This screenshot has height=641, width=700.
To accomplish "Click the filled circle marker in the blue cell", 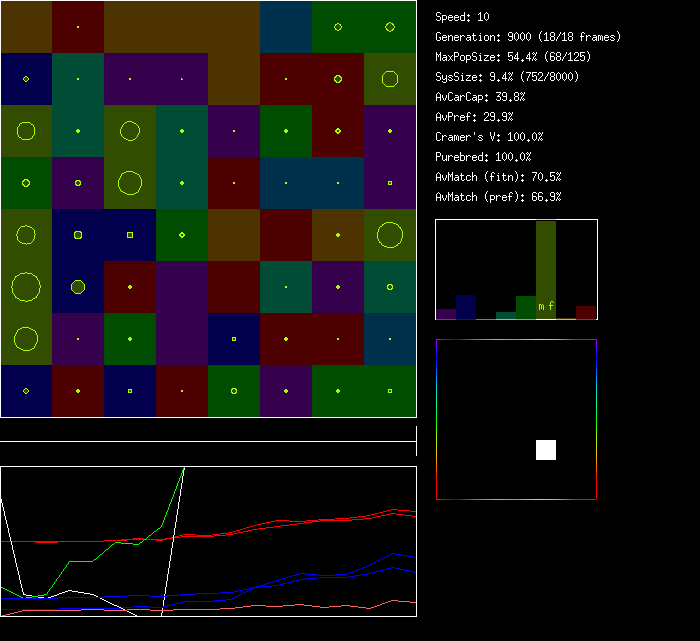I will (78, 287).
